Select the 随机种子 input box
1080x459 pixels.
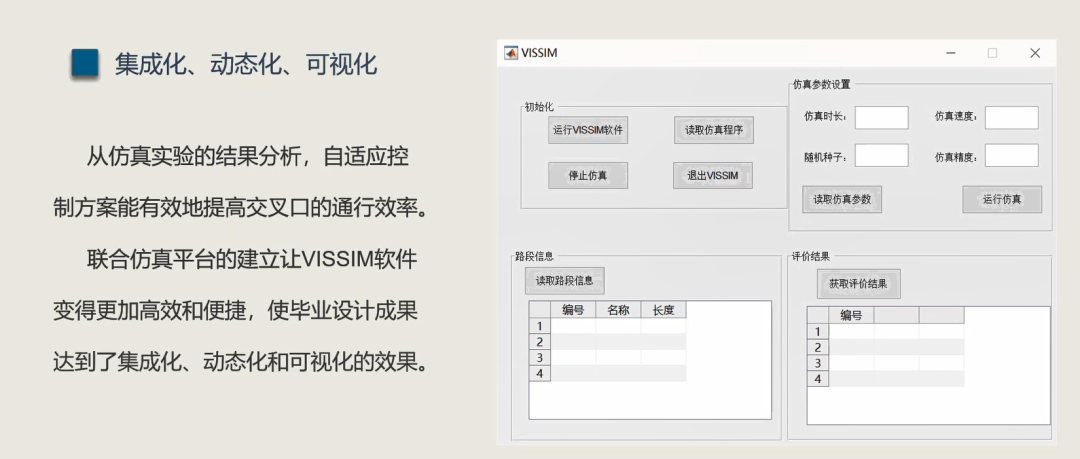(x=881, y=156)
